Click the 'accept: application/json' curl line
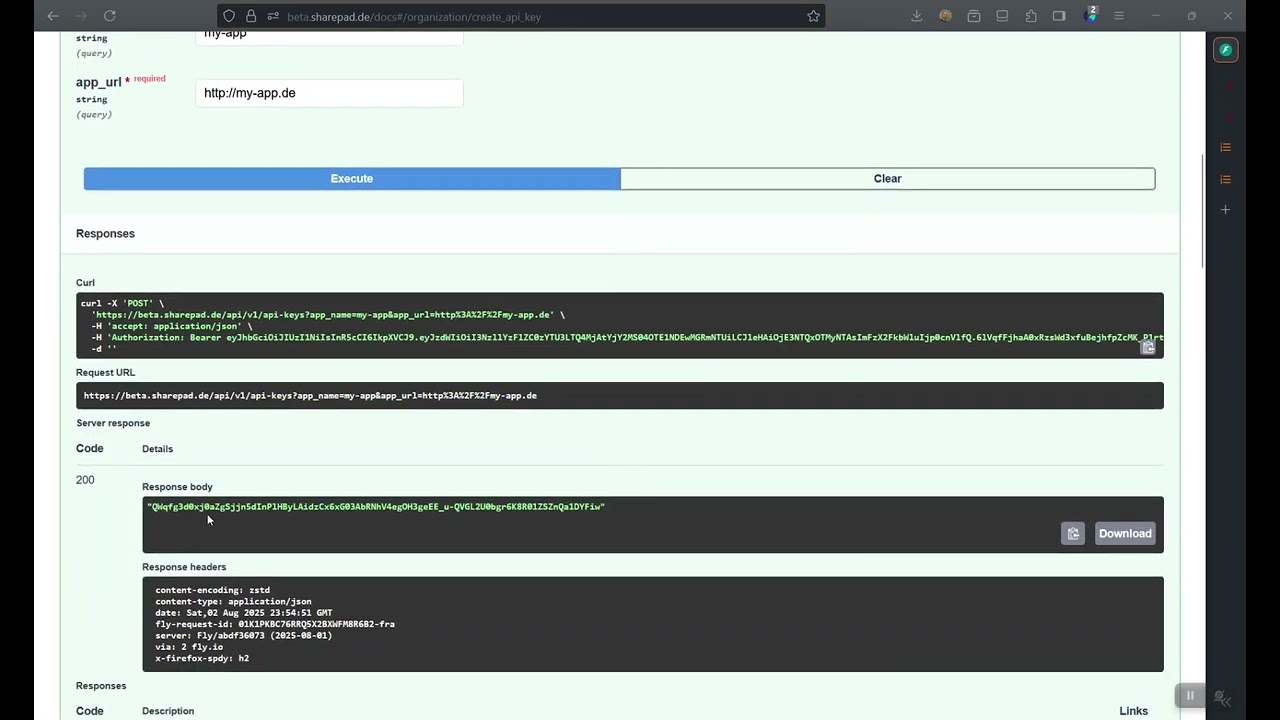This screenshot has width=1280, height=720. (171, 326)
